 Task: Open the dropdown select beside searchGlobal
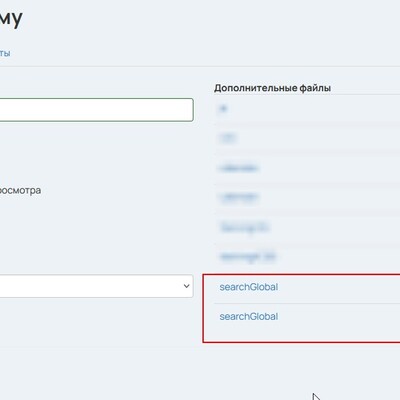pos(96,286)
